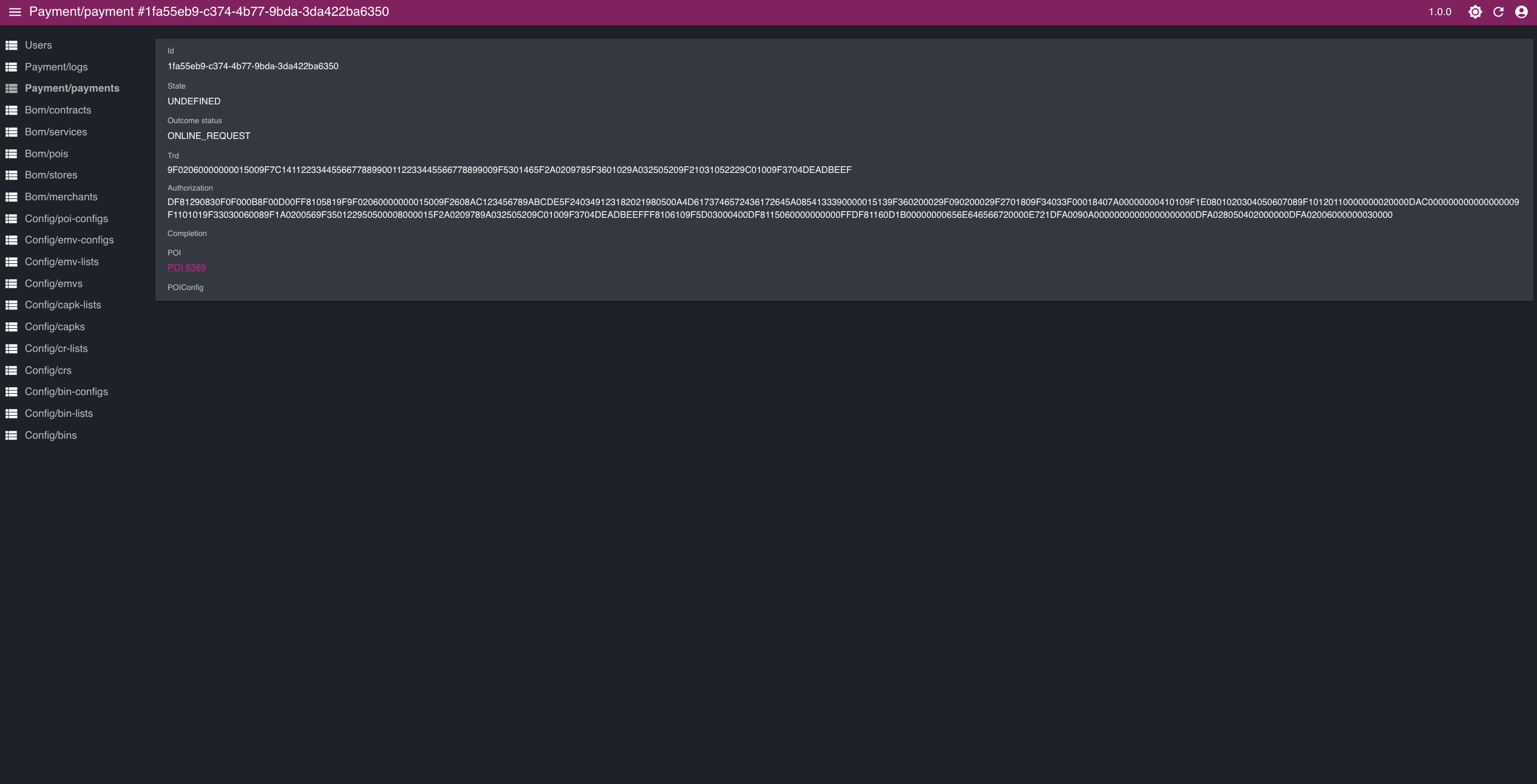Click the list icon beside Config/emv-lists
This screenshot has height=784, width=1537.
pyautogui.click(x=11, y=262)
